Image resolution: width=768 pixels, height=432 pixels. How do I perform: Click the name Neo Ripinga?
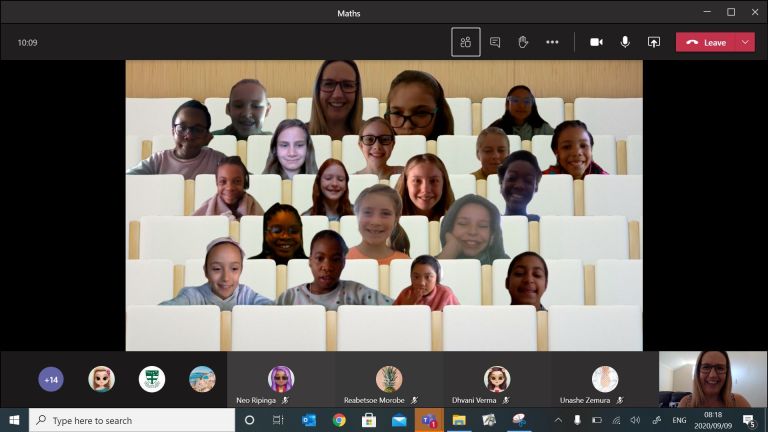[256, 400]
